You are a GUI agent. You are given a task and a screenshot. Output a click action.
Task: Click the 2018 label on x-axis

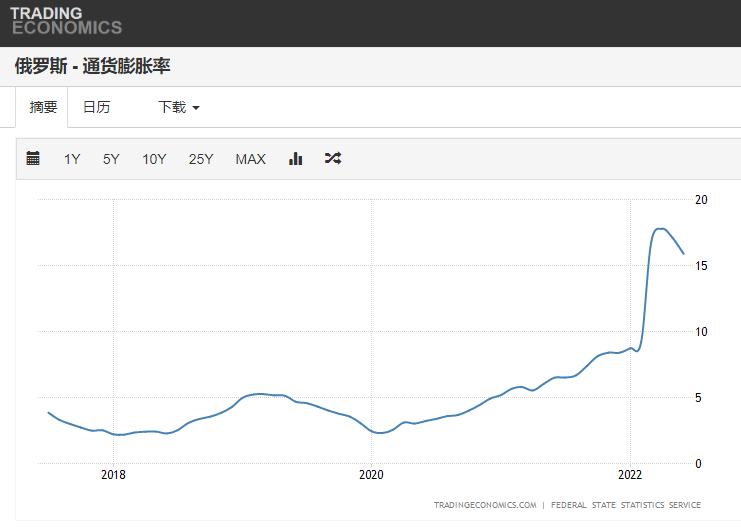point(113,476)
